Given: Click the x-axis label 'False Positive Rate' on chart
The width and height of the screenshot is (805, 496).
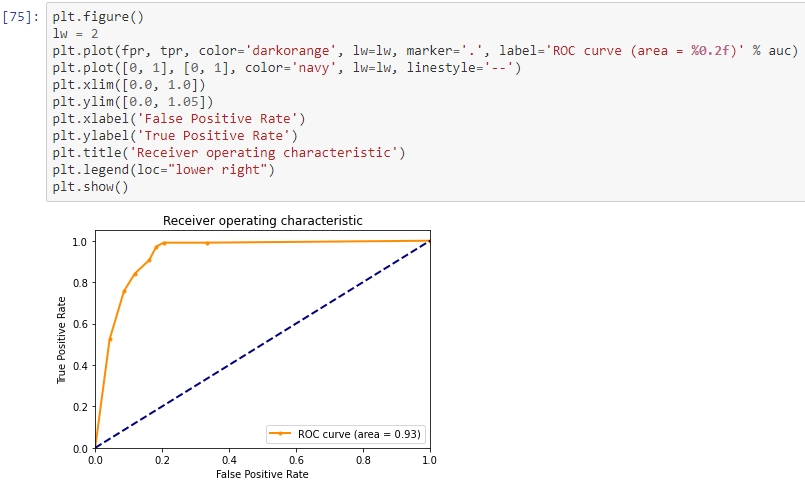Looking at the screenshot, I should pyautogui.click(x=262, y=474).
